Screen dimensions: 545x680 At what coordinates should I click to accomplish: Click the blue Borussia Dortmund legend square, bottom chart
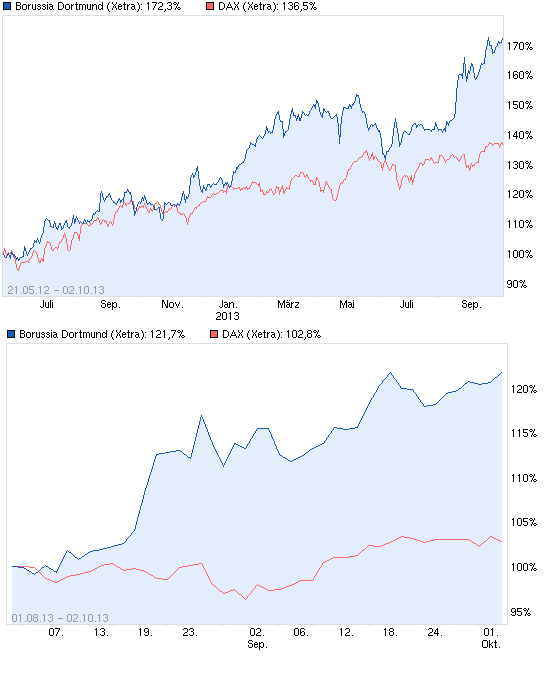tap(11, 334)
